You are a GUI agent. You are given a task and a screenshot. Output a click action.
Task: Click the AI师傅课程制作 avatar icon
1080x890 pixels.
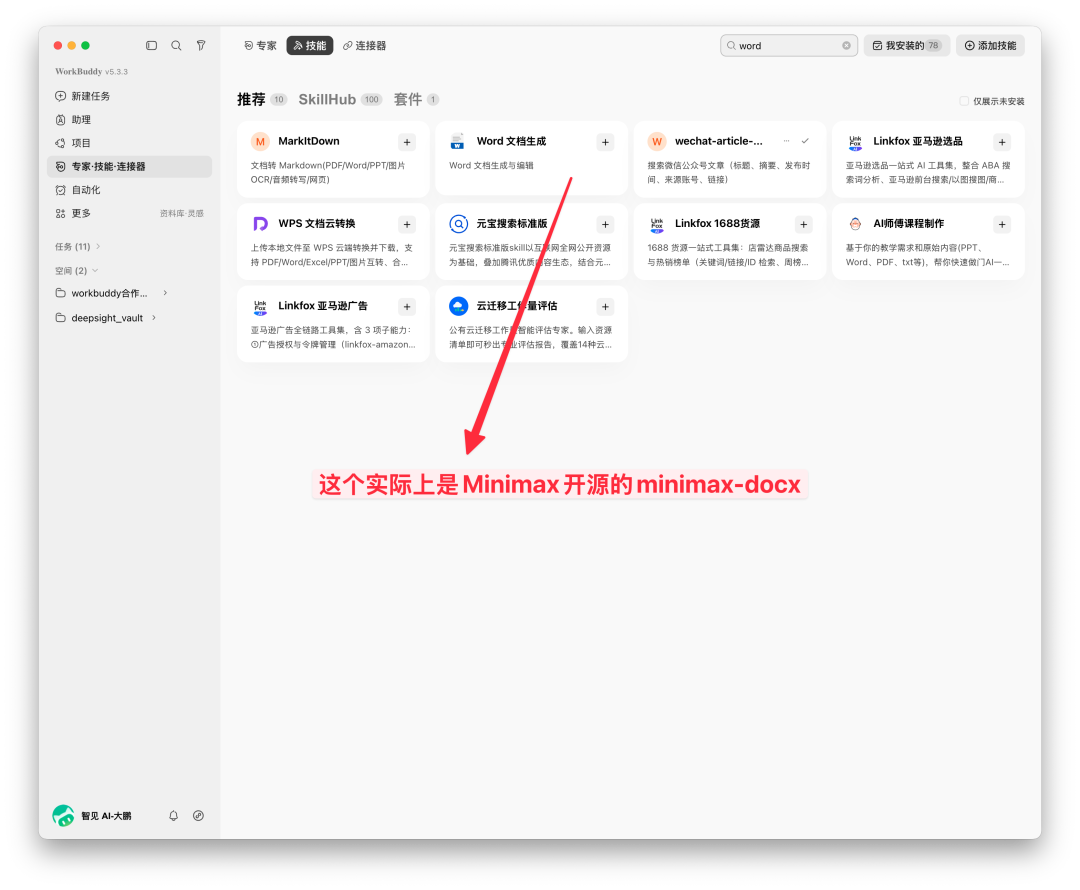(x=855, y=224)
